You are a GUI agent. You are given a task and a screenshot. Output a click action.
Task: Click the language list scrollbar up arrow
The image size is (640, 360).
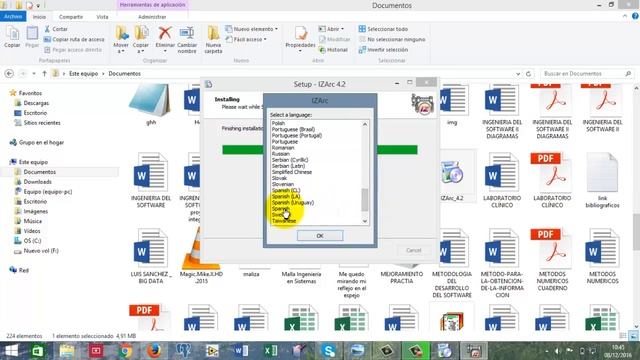[365, 124]
